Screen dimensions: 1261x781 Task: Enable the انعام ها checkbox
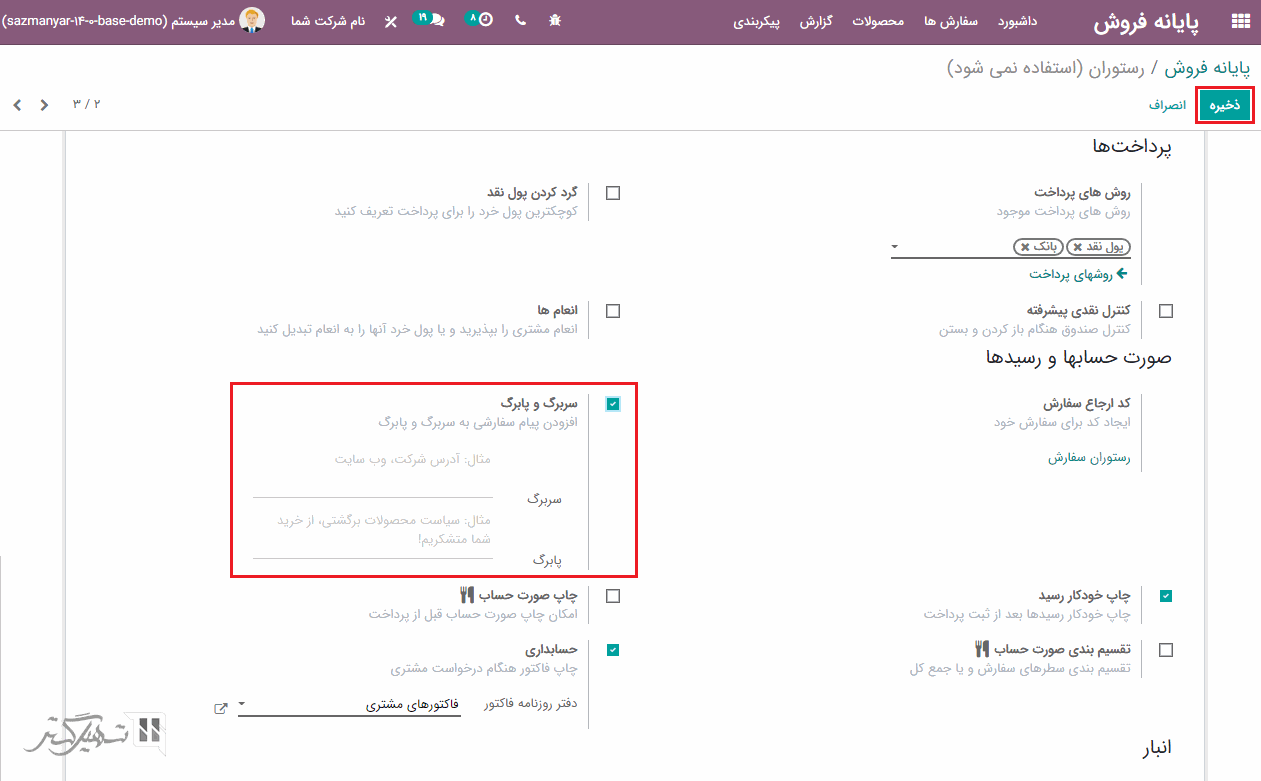(613, 311)
